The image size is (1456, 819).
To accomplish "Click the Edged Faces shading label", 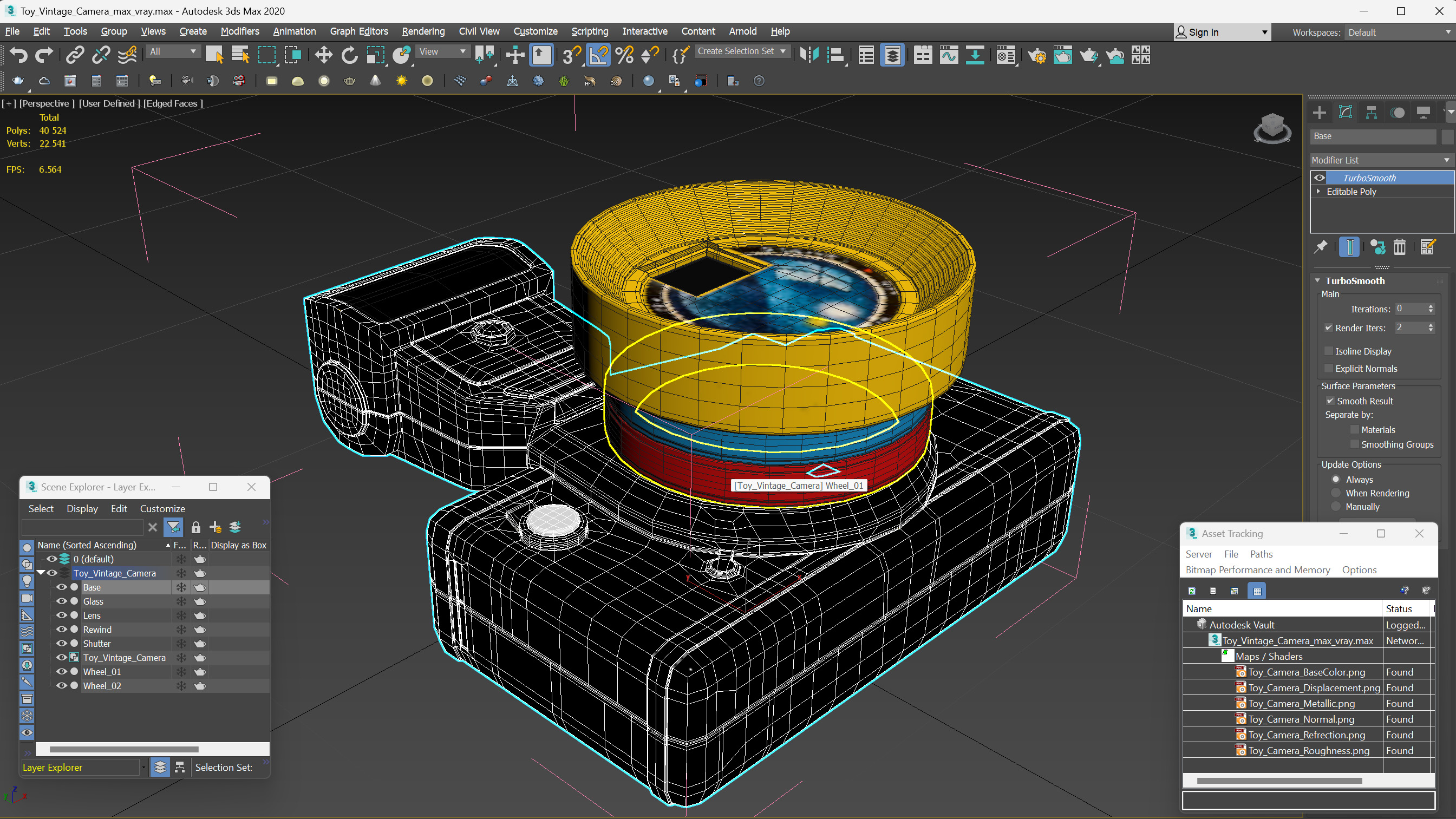I will point(173,103).
